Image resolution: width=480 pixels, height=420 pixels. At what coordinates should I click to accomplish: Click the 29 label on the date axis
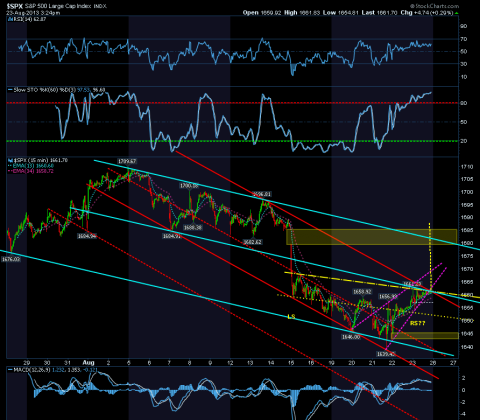pos(27,363)
